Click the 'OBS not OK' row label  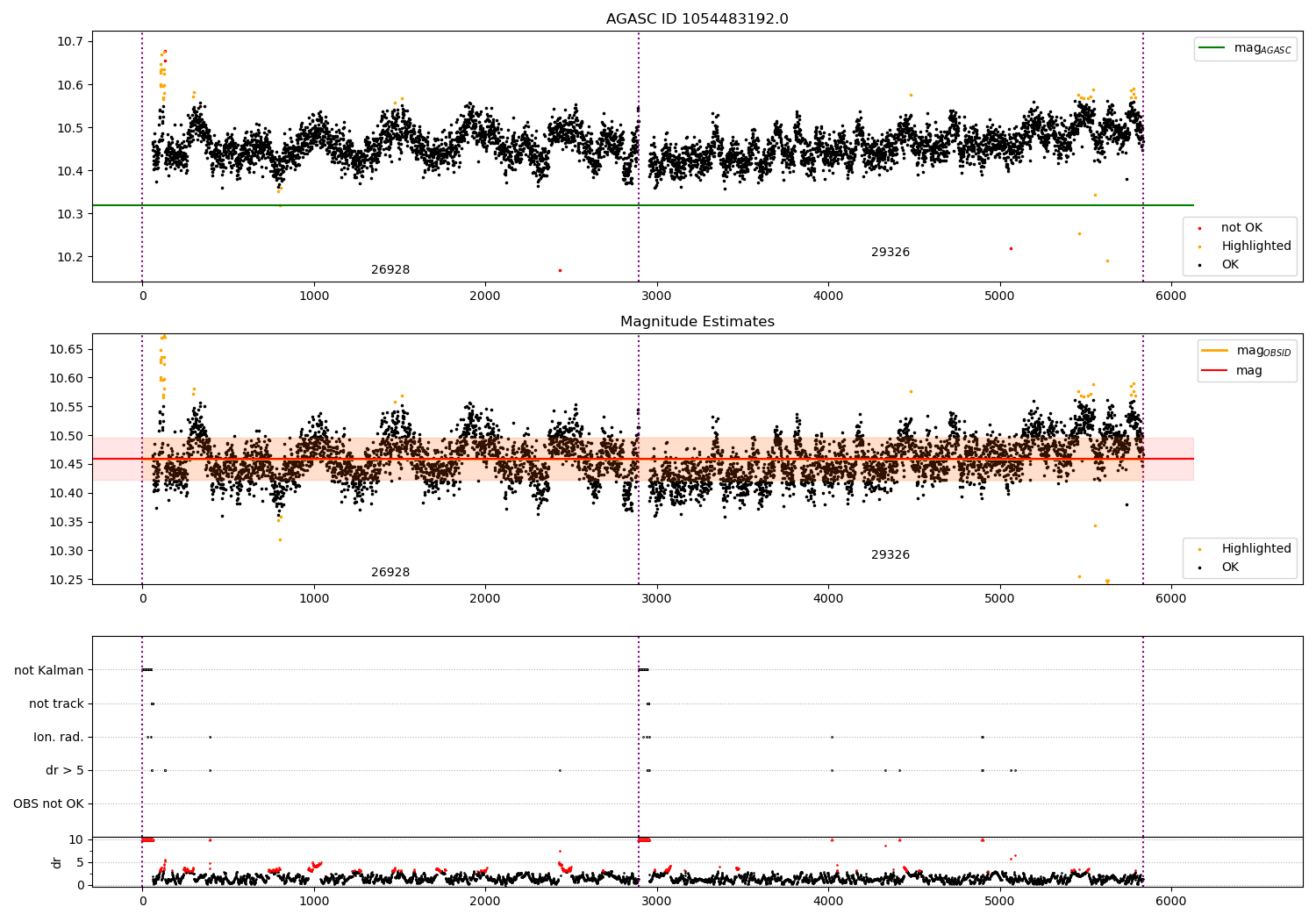point(48,803)
